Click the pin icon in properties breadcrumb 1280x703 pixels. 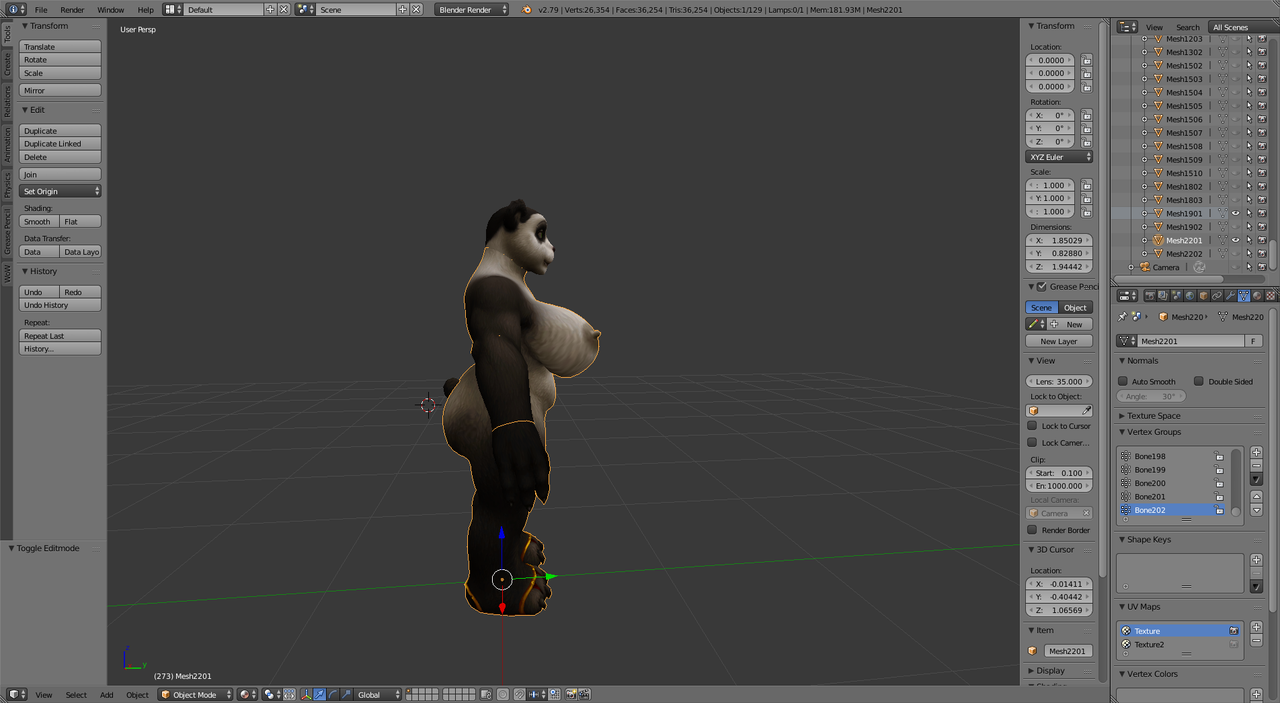coord(1124,316)
